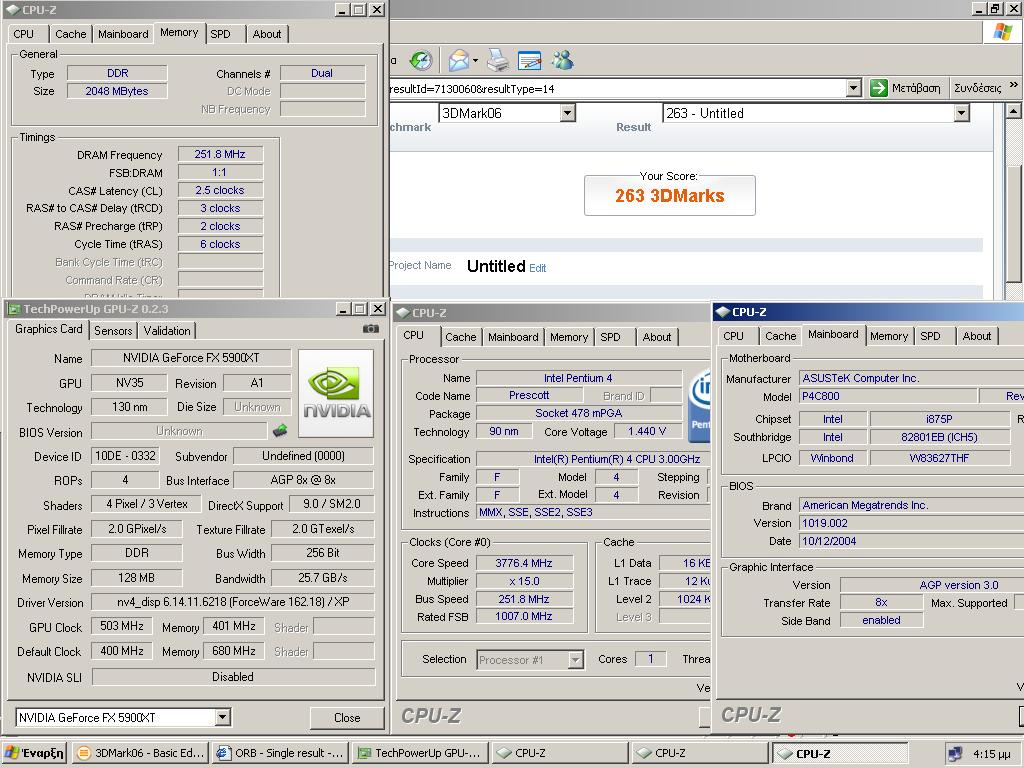The width and height of the screenshot is (1024, 768).
Task: Expand the toolbar chevron next to Συνδέσεις
Action: coord(1014,85)
